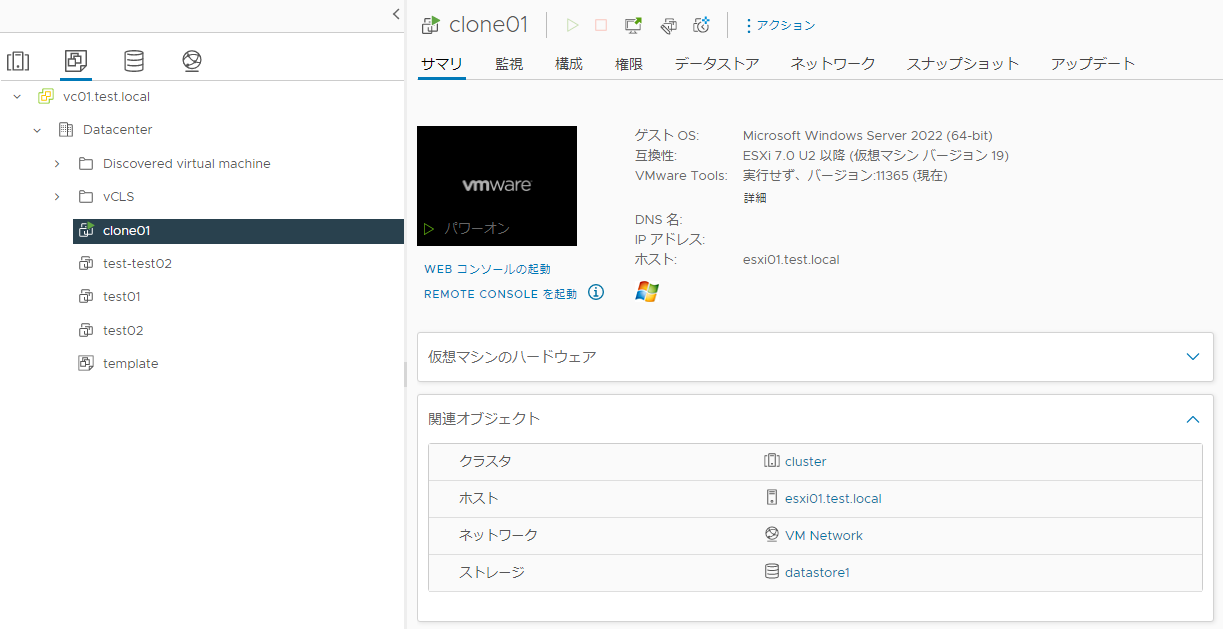Open the アクション dropdown menu

tap(780, 25)
